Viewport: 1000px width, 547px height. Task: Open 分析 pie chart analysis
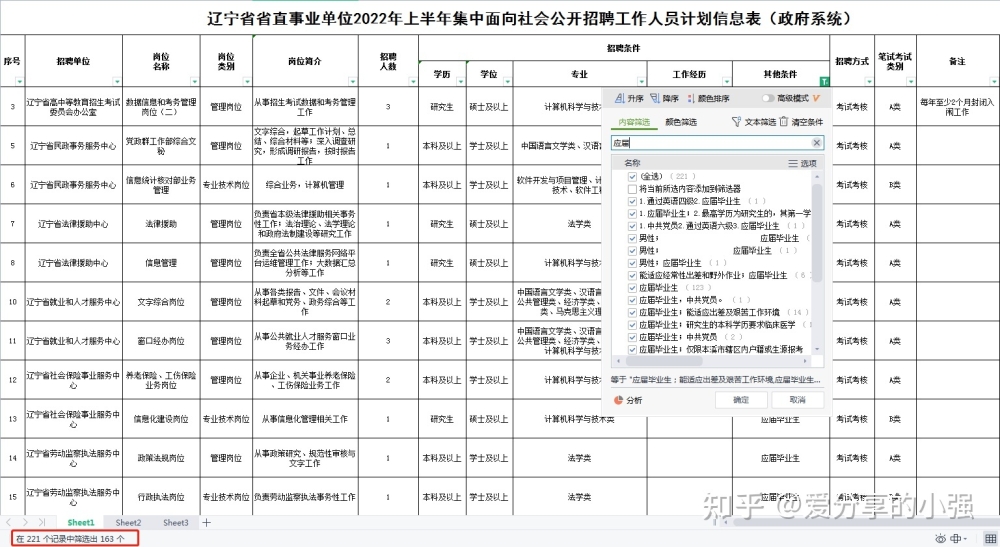pyautogui.click(x=628, y=400)
